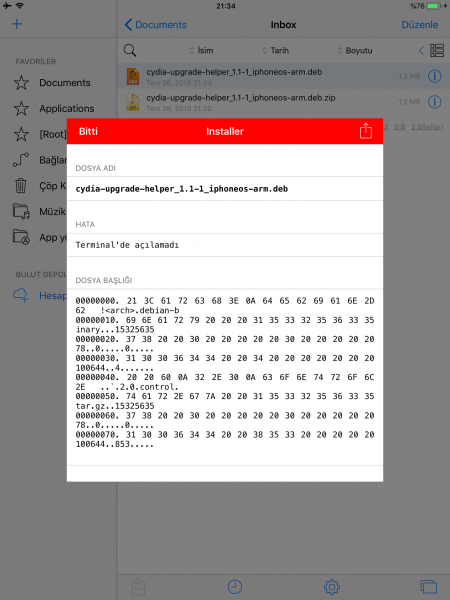Sort files by İsim
The image size is (450, 600).
click(x=202, y=50)
